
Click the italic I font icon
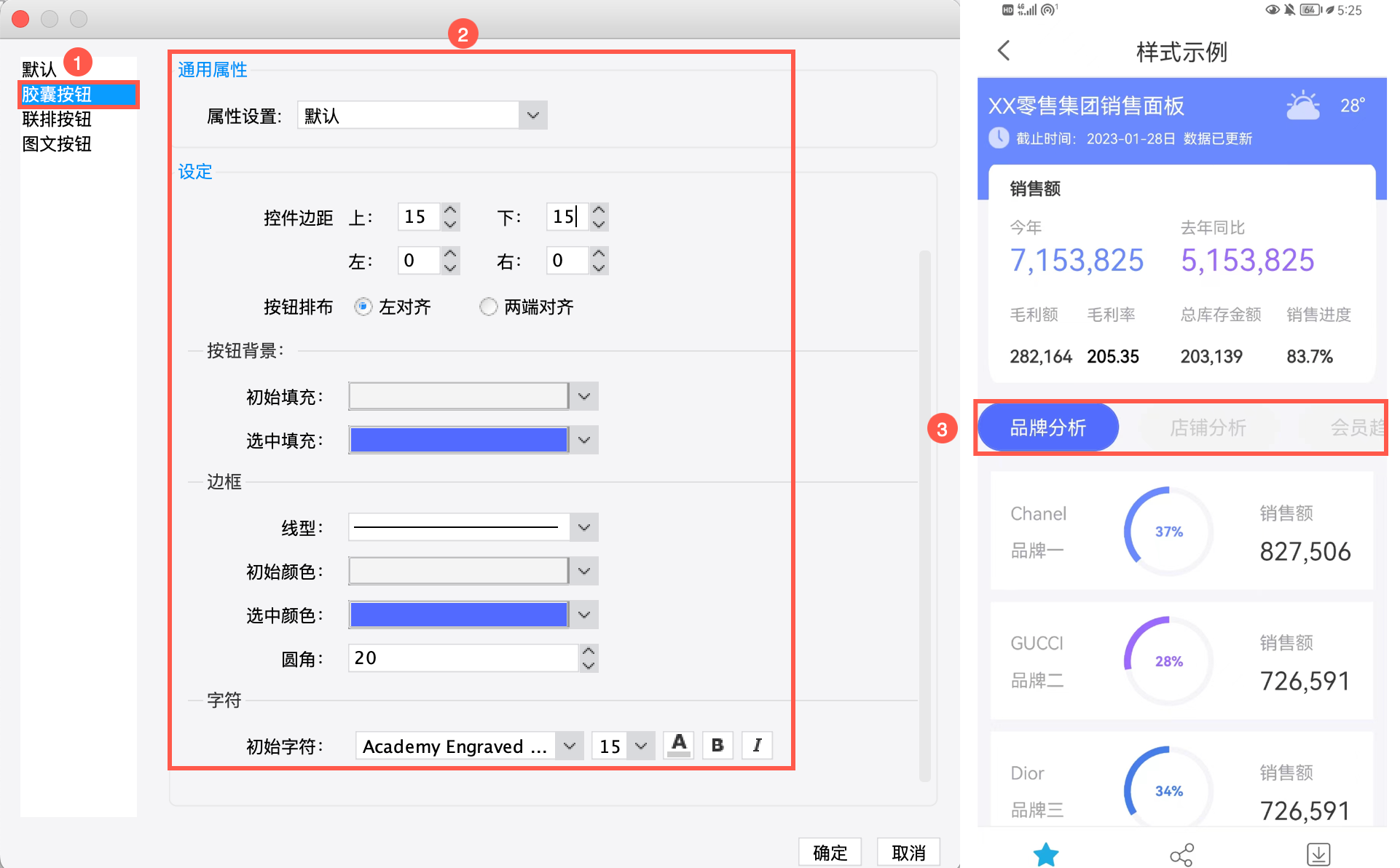(757, 745)
